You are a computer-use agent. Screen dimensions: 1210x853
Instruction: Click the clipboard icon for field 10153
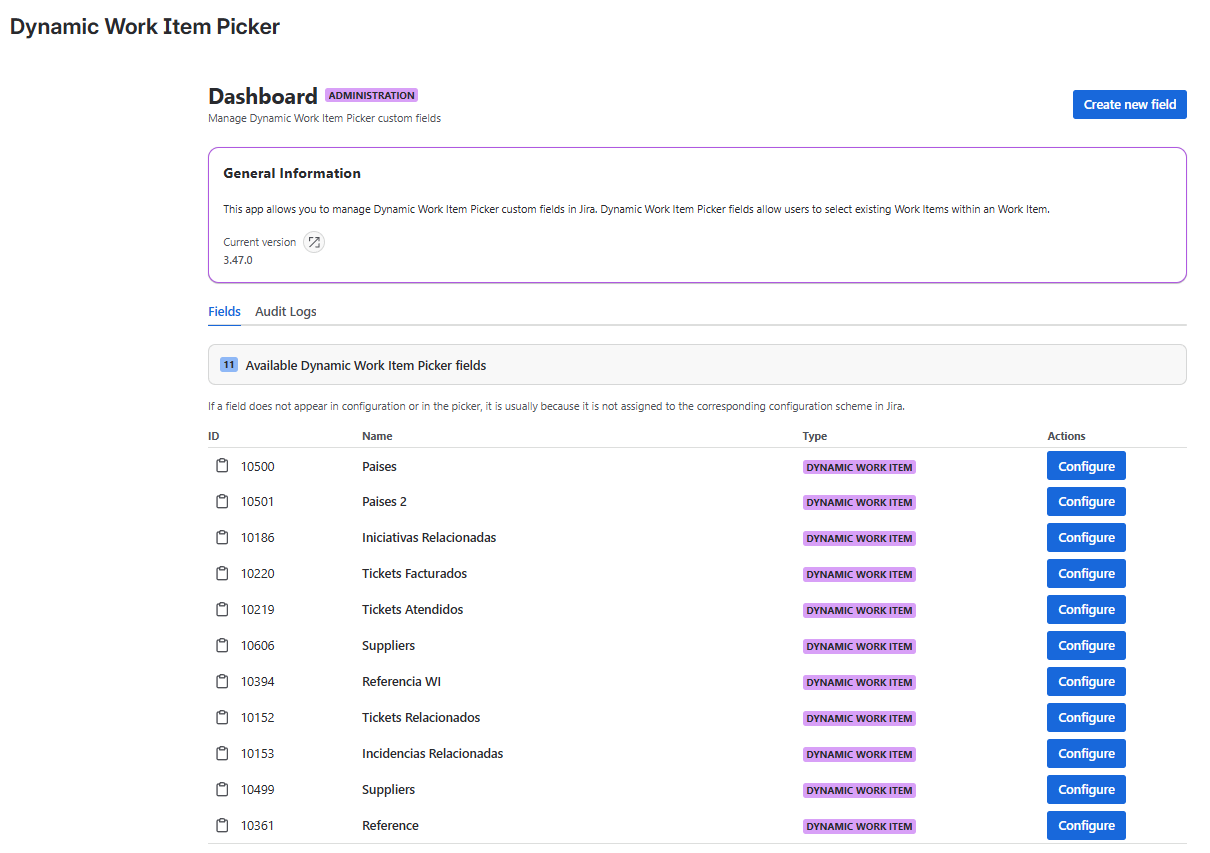(x=223, y=754)
